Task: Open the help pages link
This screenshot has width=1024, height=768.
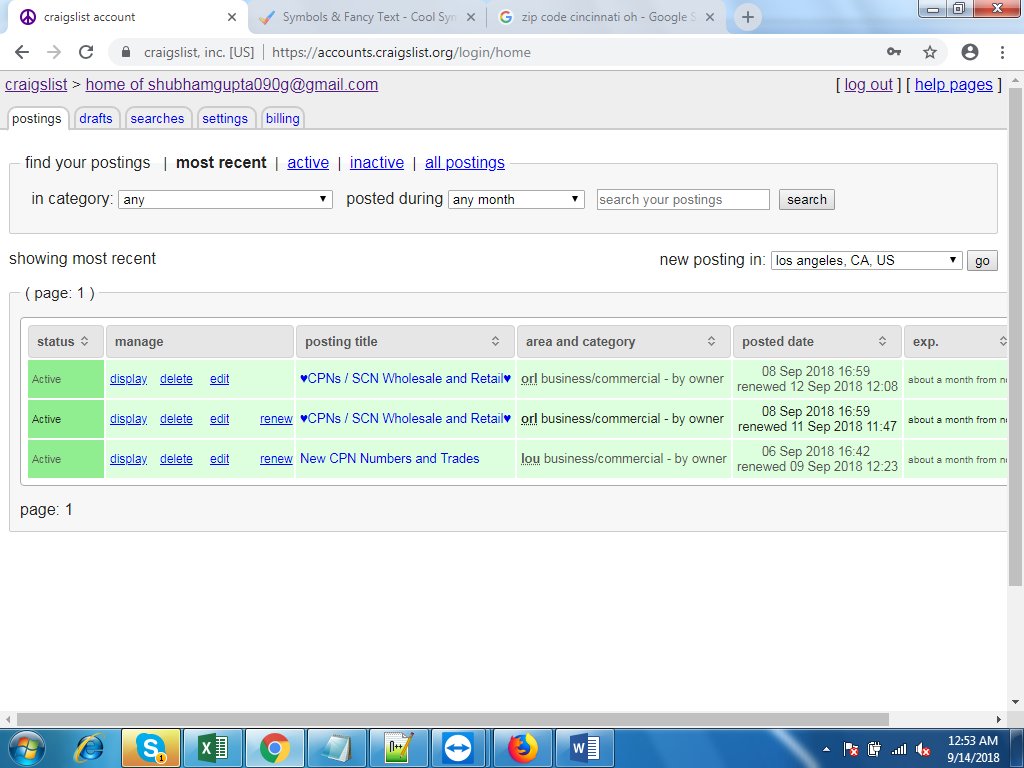Action: pyautogui.click(x=953, y=85)
